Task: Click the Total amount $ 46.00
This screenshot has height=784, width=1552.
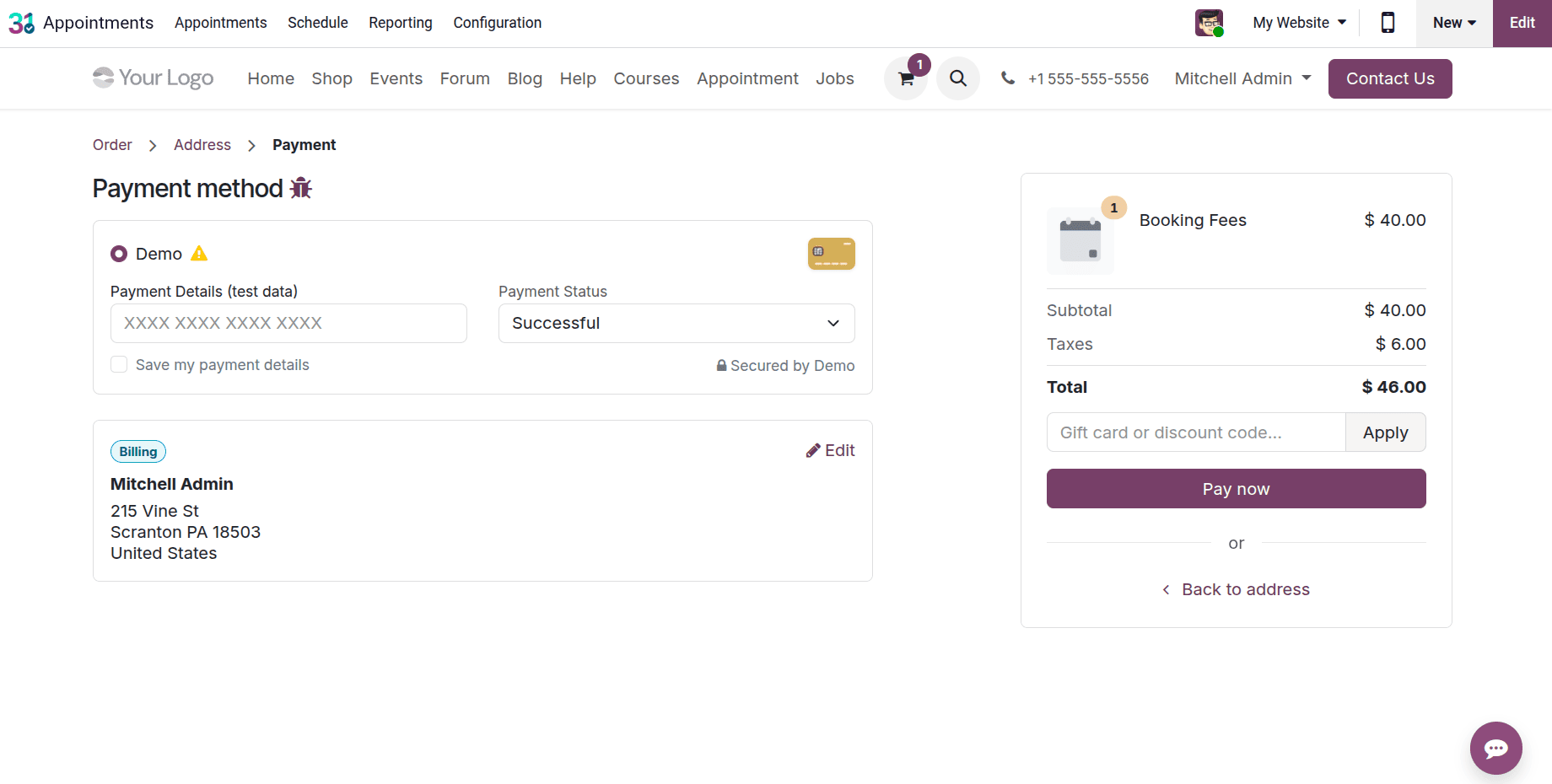Action: click(1393, 387)
